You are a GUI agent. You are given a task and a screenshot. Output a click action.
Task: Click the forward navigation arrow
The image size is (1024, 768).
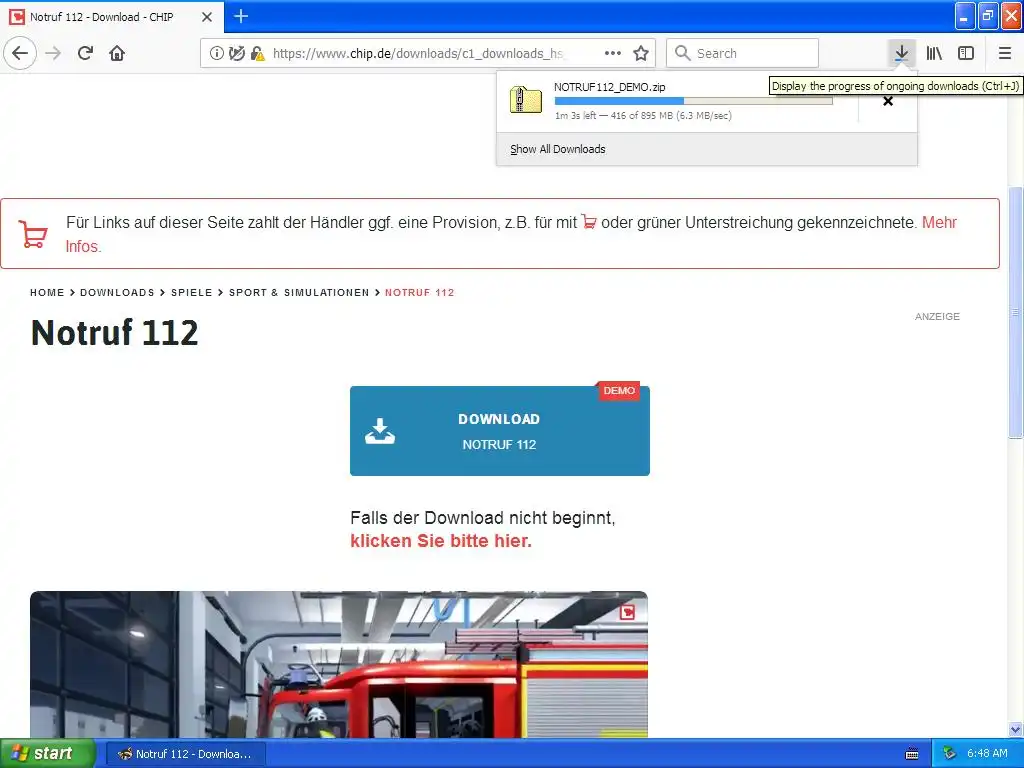pos(54,53)
